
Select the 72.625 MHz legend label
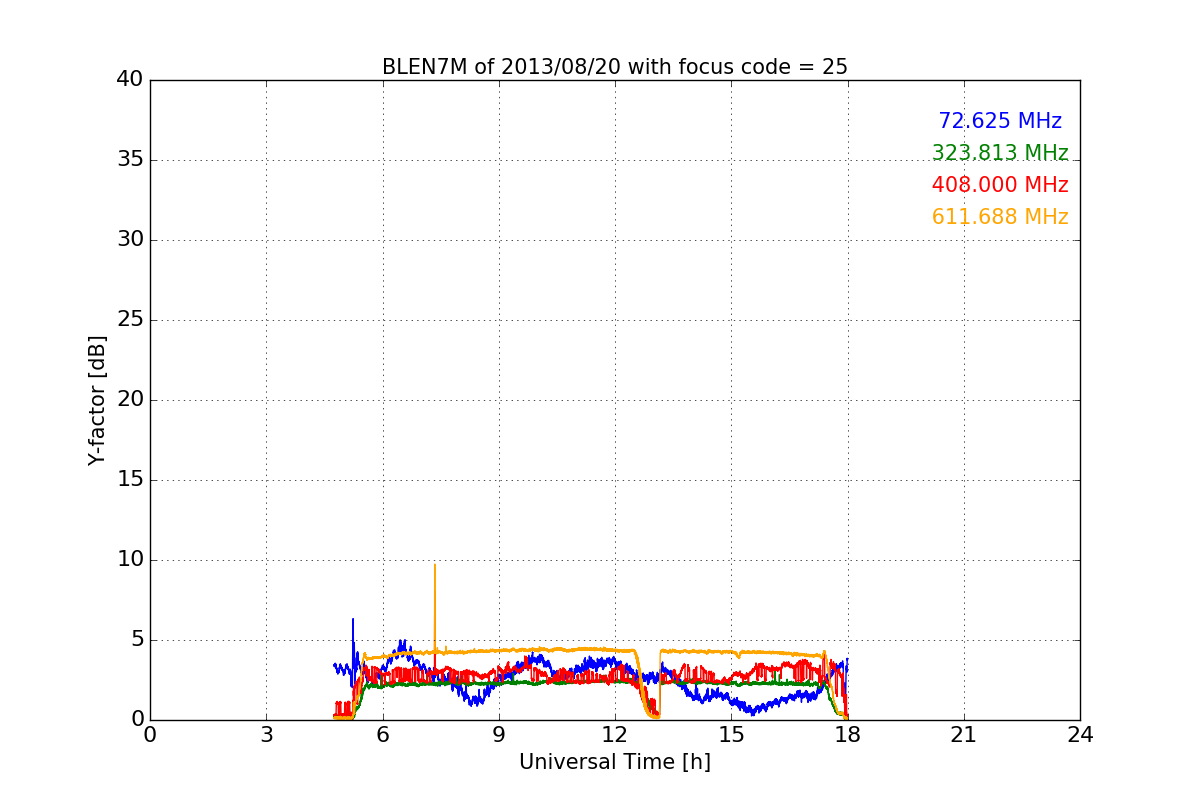tap(1000, 121)
